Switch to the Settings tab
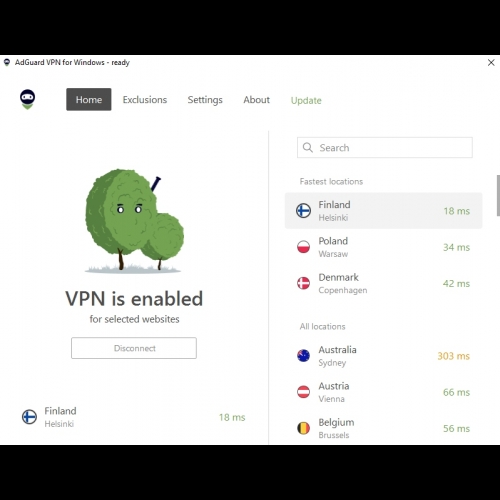 (x=205, y=100)
